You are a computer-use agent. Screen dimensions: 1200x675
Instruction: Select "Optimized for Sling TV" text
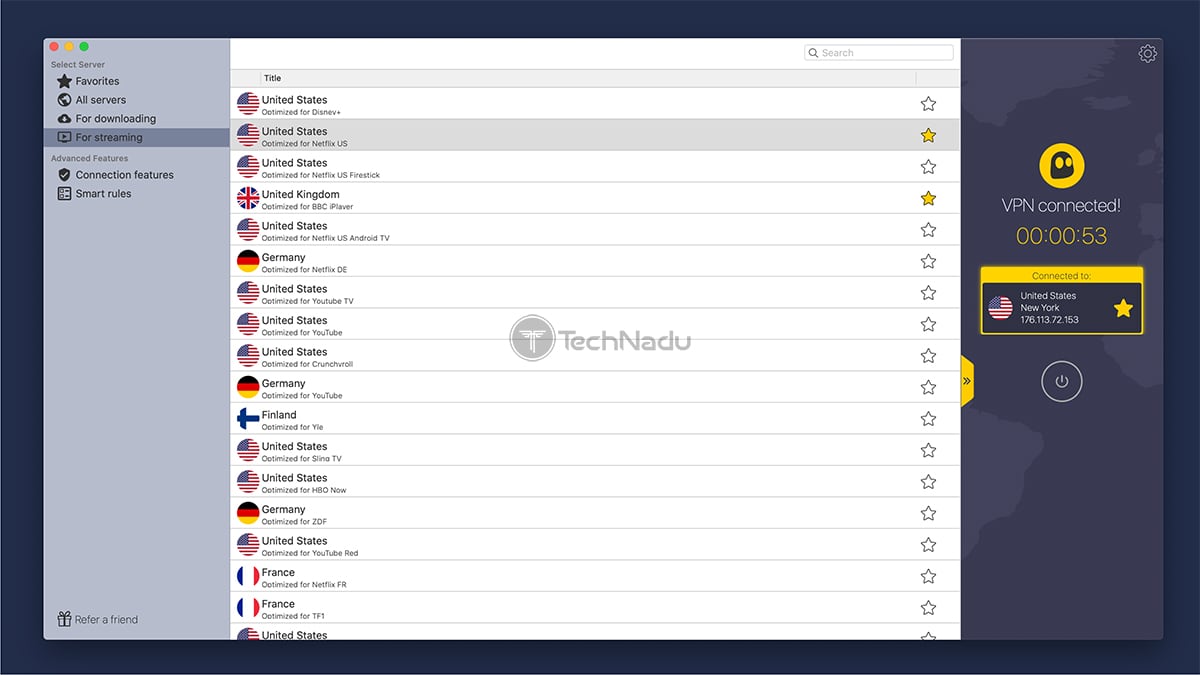point(302,459)
